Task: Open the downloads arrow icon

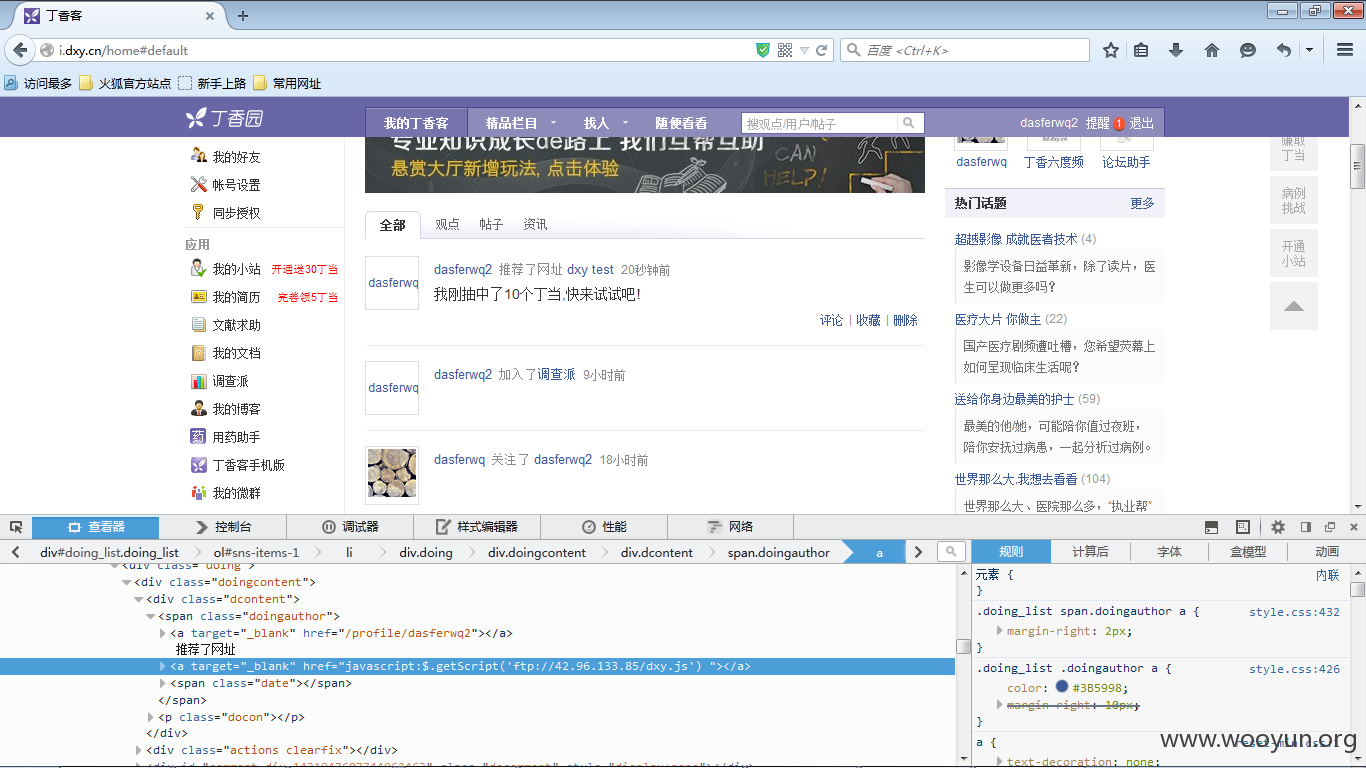Action: (x=1176, y=50)
